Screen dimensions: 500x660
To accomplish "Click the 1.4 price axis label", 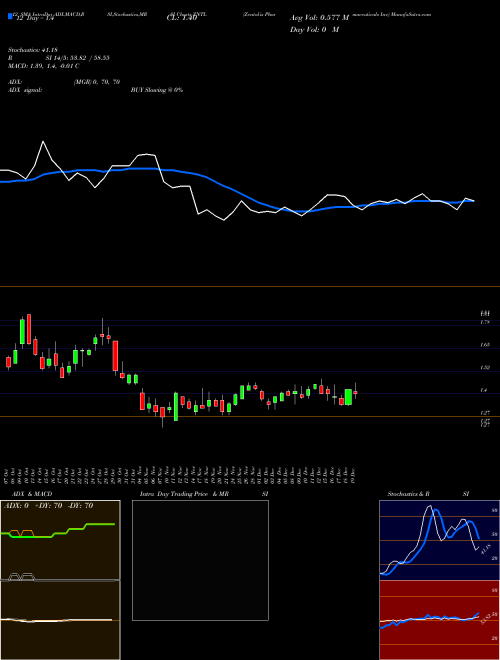I will (484, 391).
